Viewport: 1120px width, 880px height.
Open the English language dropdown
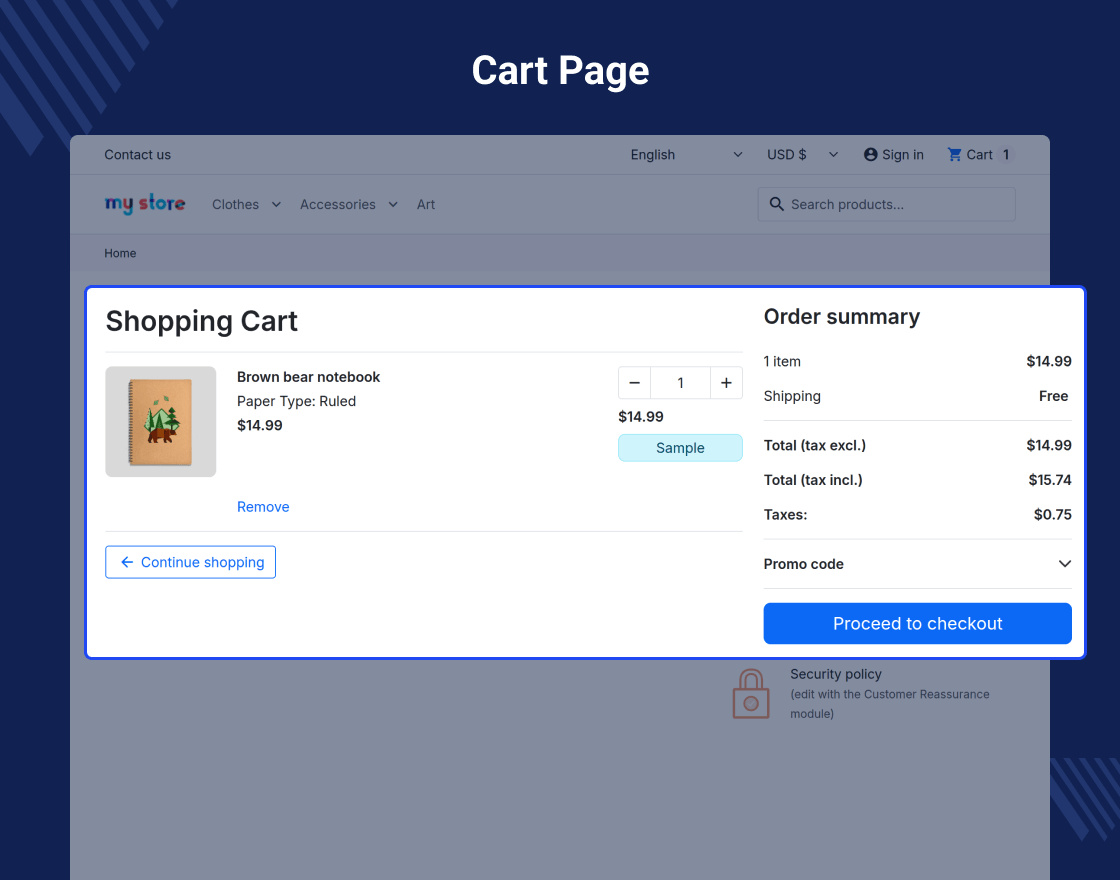point(686,154)
